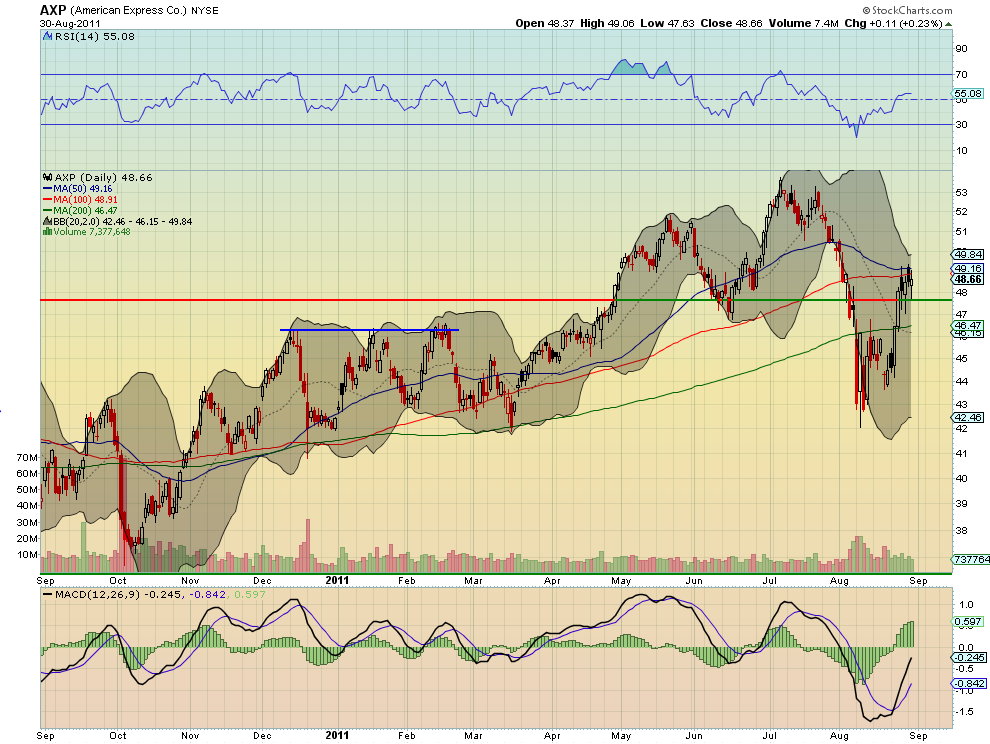This screenshot has height=744, width=990.
Task: Click the 'Open 48.37' header value
Action: (x=545, y=23)
